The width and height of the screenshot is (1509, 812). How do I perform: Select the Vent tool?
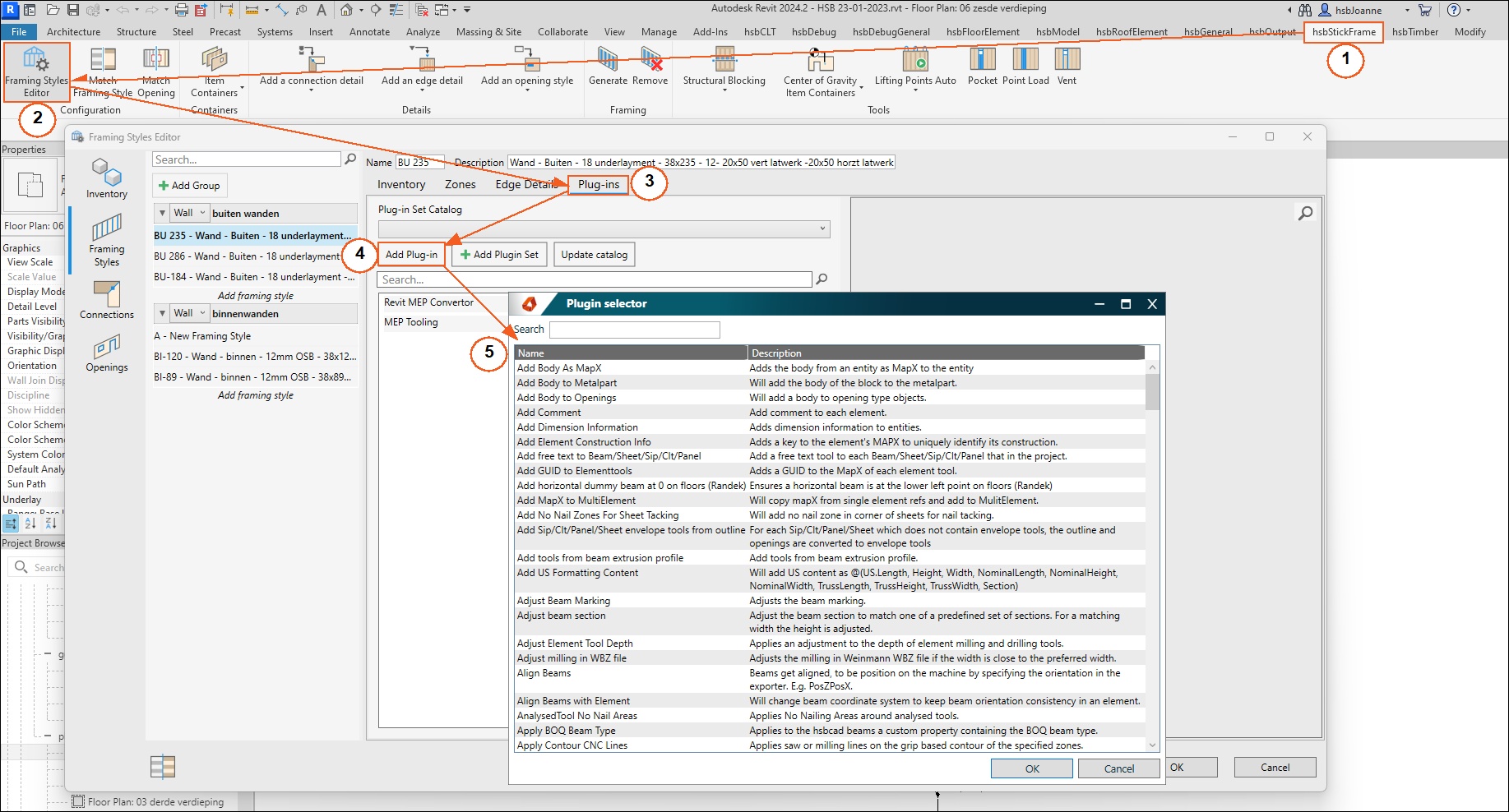coord(1067,66)
